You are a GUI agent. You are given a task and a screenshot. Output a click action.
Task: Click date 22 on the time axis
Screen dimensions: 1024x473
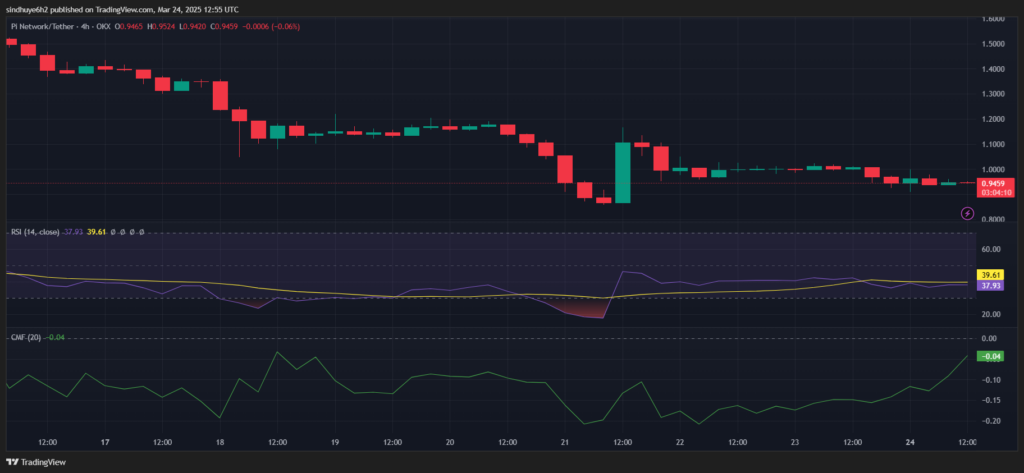coord(680,442)
